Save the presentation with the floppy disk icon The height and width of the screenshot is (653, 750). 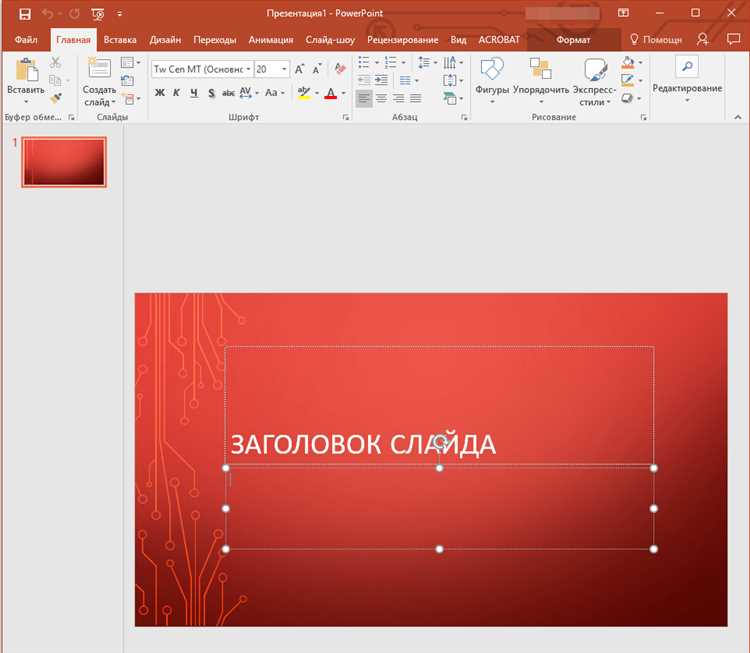[x=25, y=14]
